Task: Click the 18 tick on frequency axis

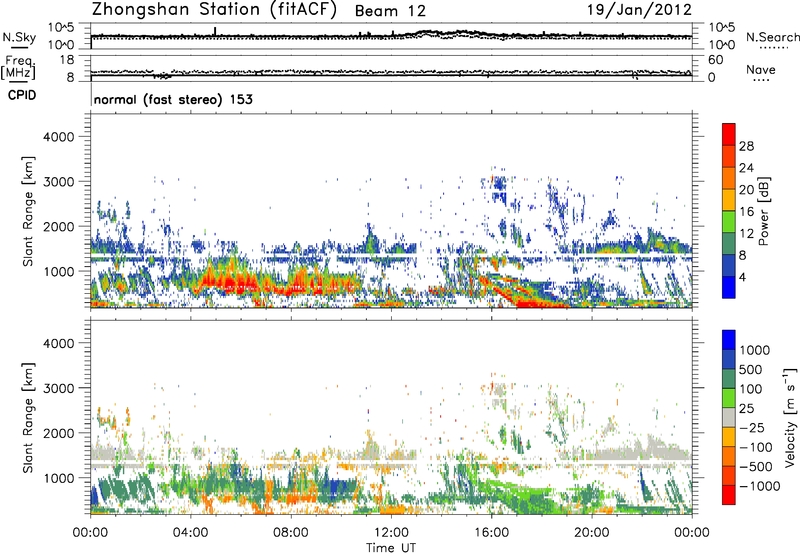Action: click(67, 60)
